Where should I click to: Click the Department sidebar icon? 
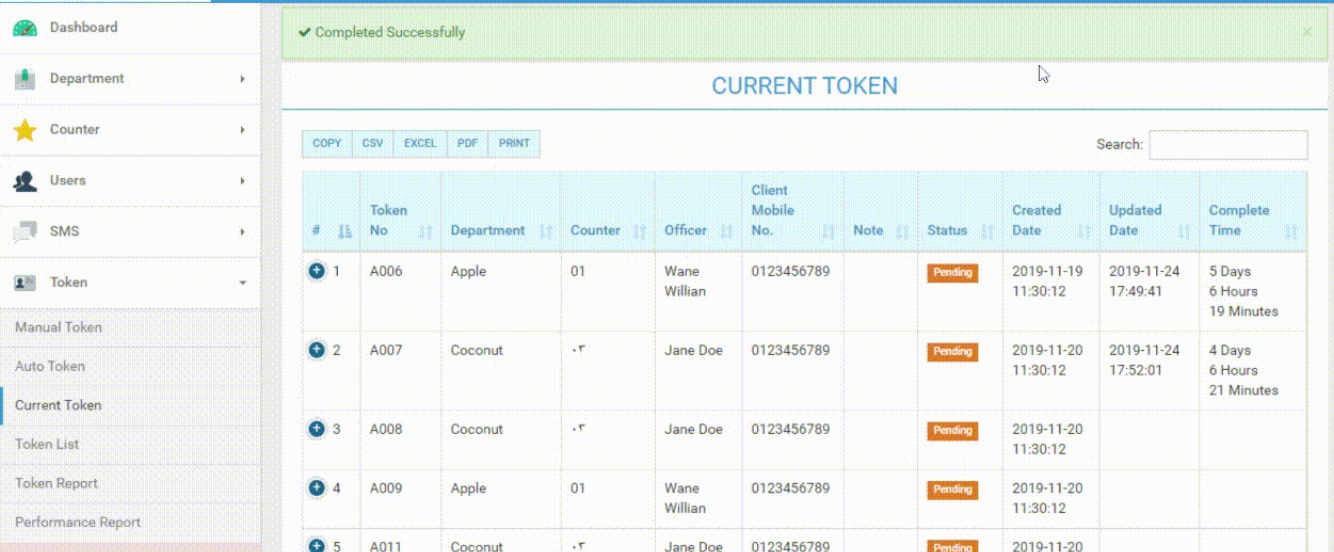point(25,79)
